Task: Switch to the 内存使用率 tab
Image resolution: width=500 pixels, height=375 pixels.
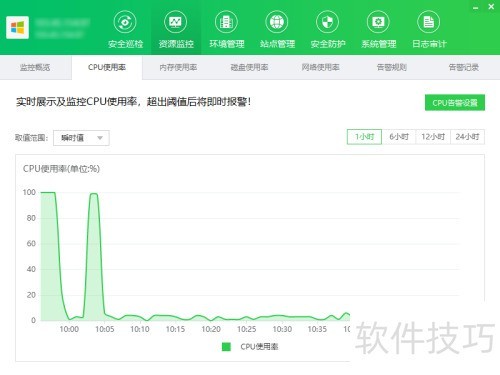Action: tap(178, 68)
